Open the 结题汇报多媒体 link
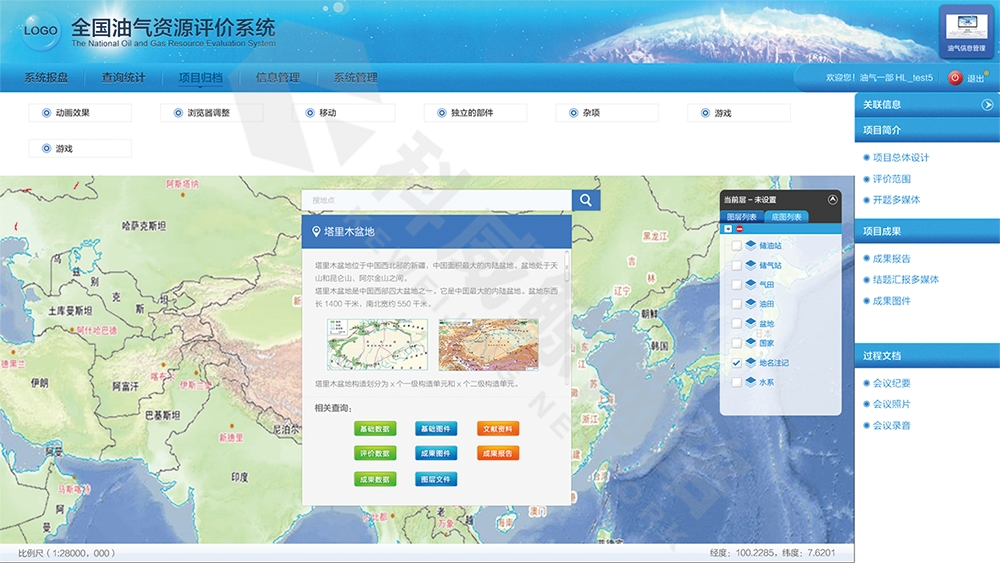1000x563 pixels. coord(906,279)
